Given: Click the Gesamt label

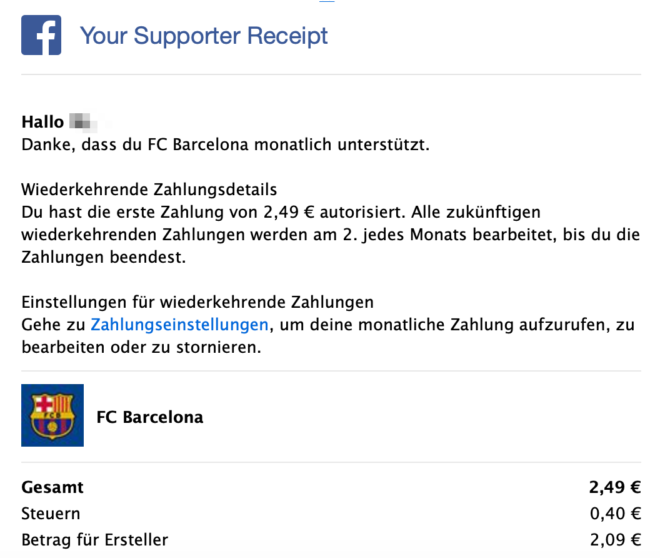Looking at the screenshot, I should [x=52, y=487].
